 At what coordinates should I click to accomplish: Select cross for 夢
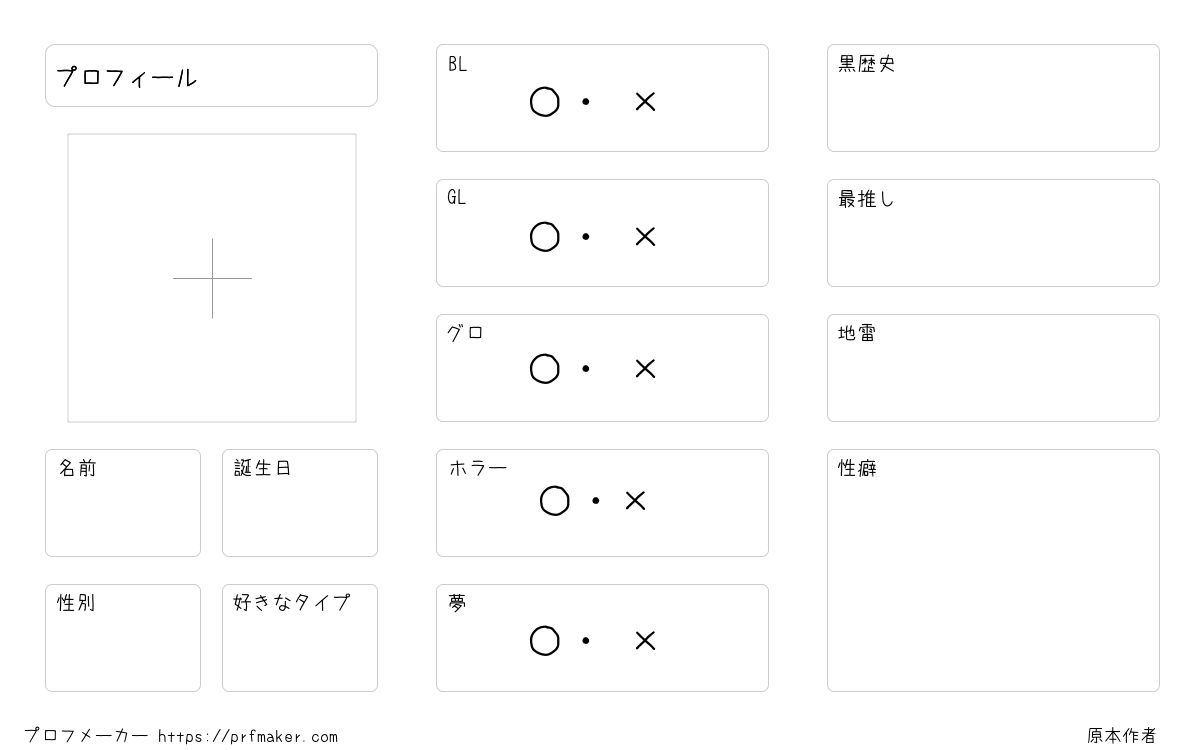click(645, 641)
